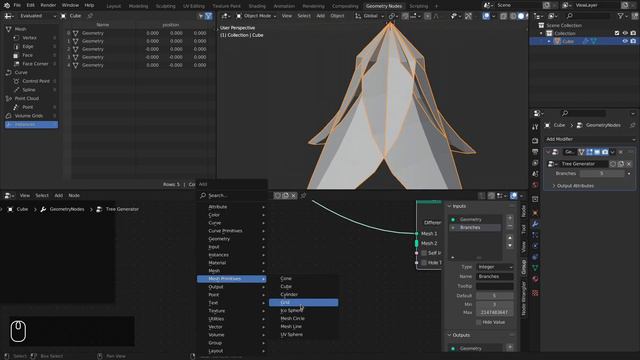Open viewport View menu
Image resolution: width=640 pixels, height=360 pixels.
click(x=287, y=16)
